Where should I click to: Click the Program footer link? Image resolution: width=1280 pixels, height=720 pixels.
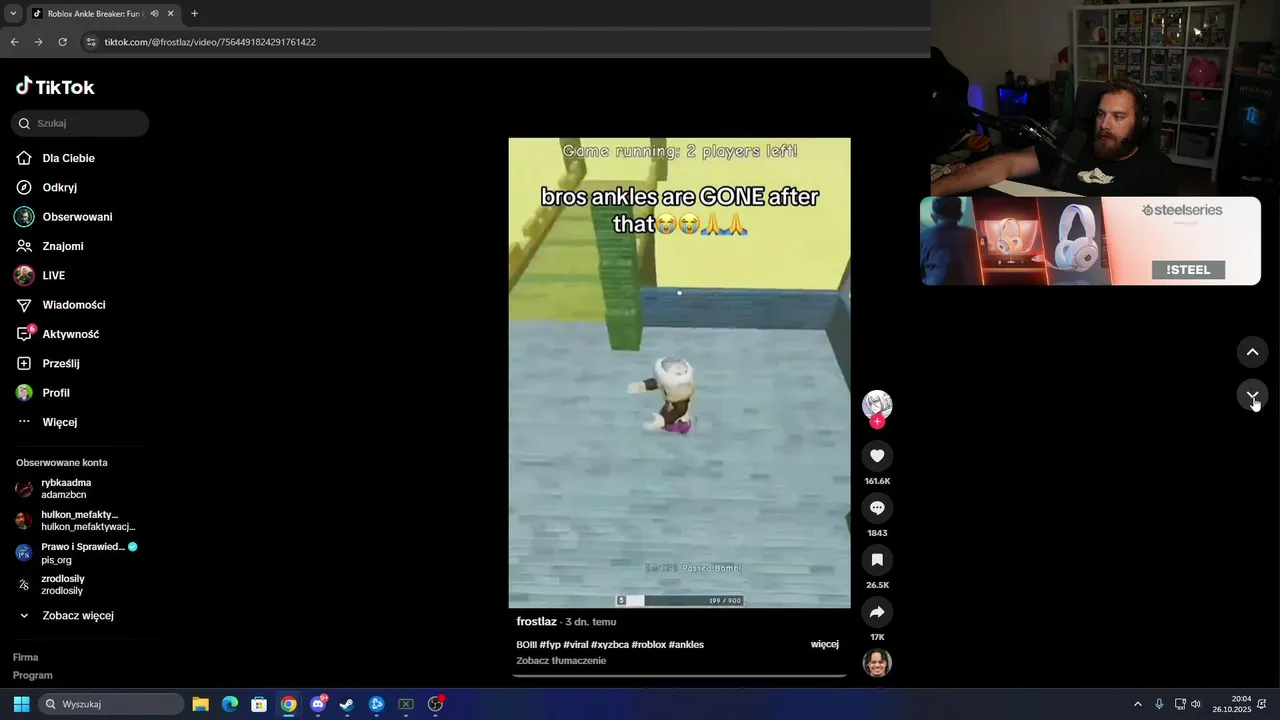click(33, 675)
